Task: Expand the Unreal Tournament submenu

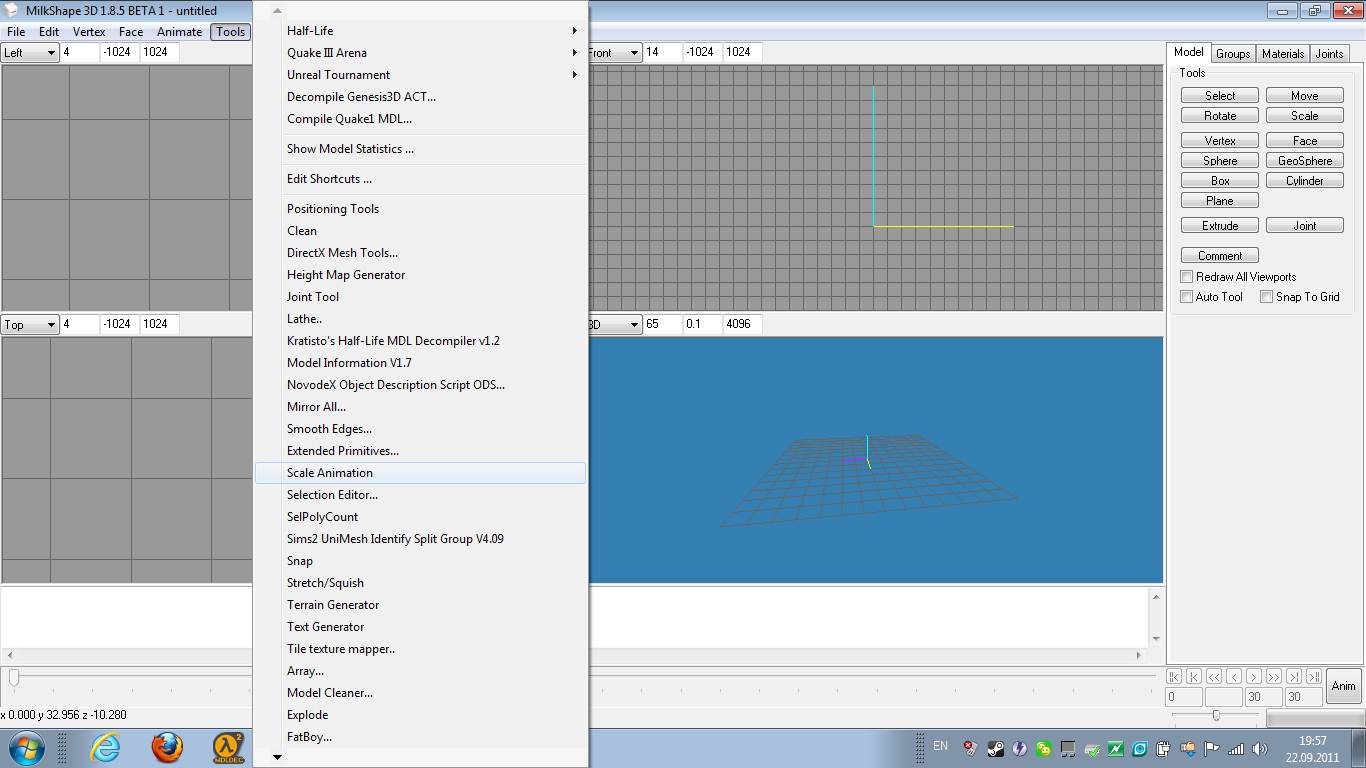Action: pyautogui.click(x=420, y=75)
